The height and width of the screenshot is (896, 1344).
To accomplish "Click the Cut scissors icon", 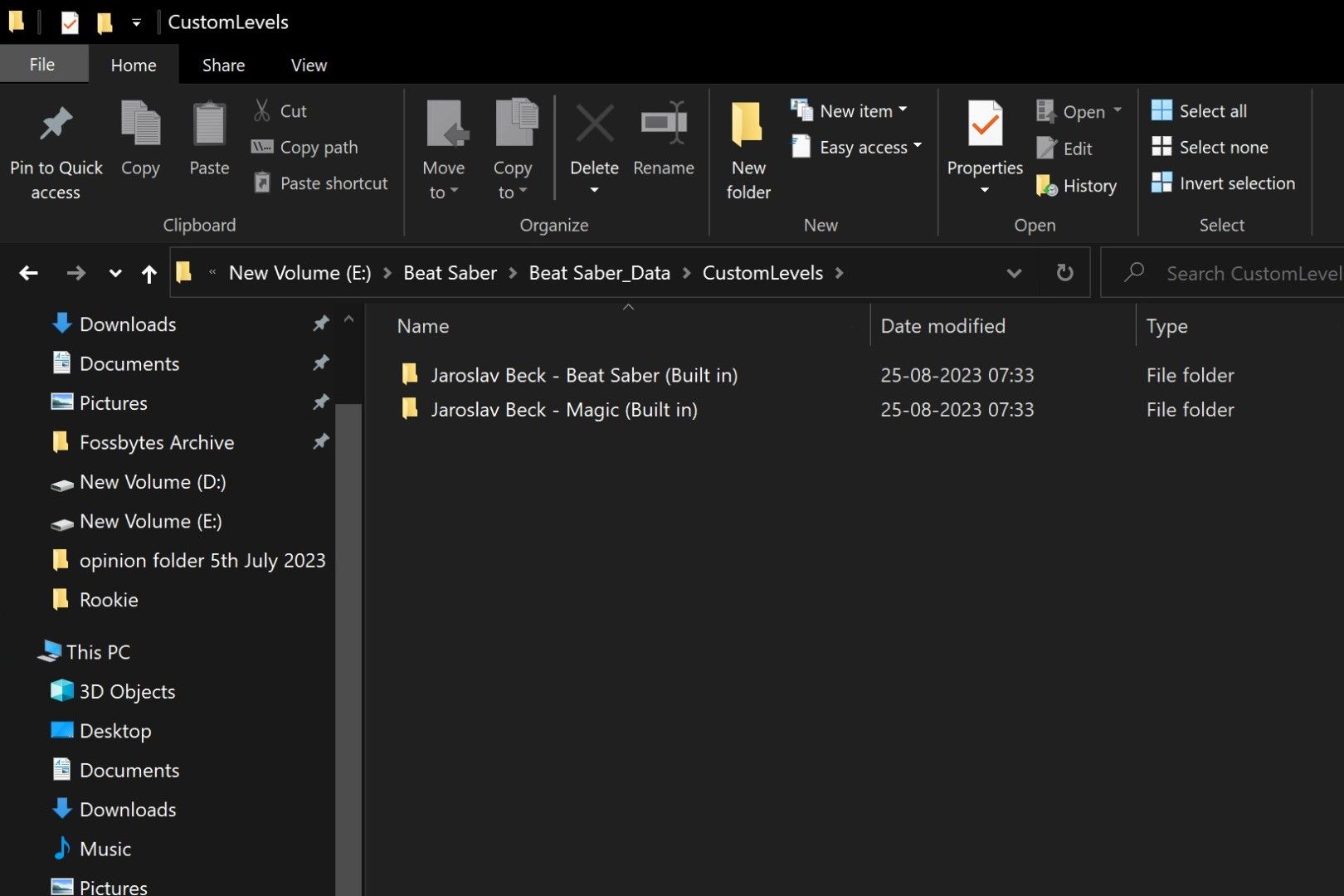I will click(x=262, y=110).
